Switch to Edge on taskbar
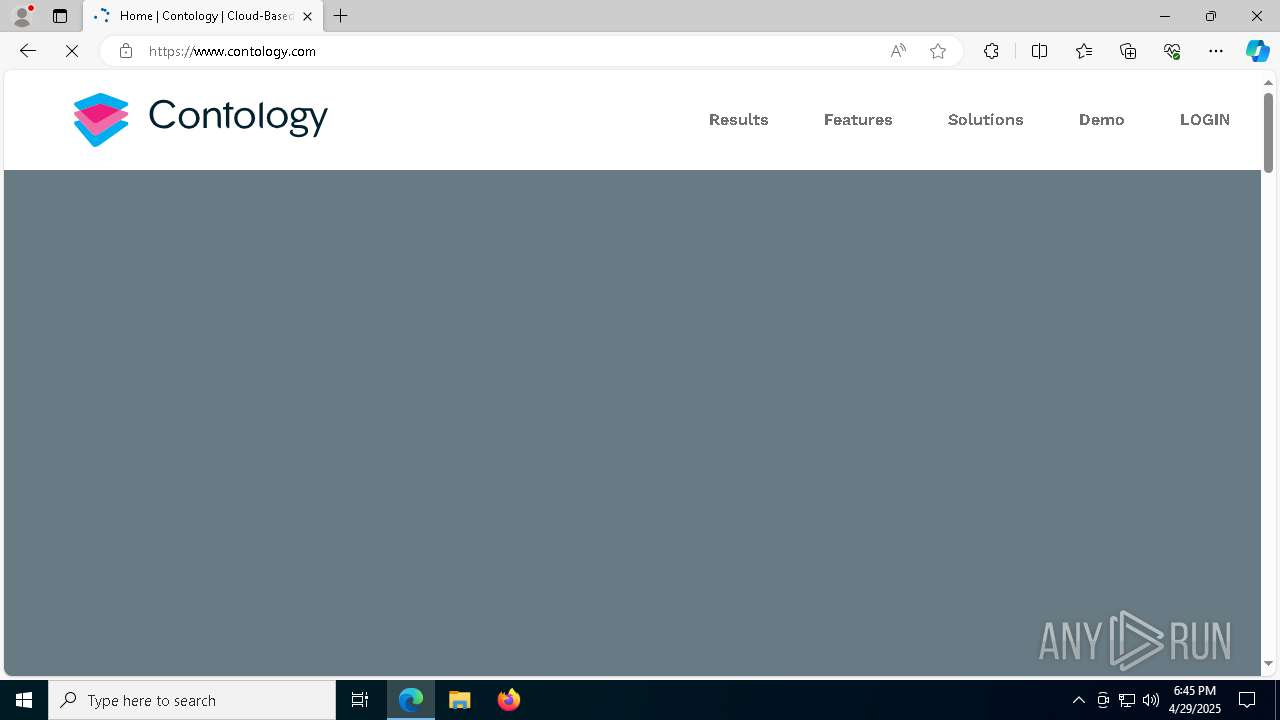Screen dimensions: 1280x720 click(x=411, y=700)
